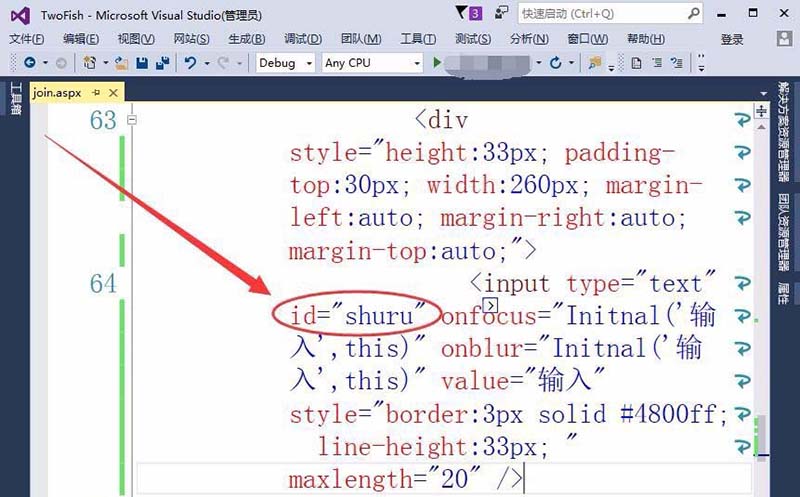This screenshot has width=800, height=497.
Task: Toggle pin on join.aspx tab
Action: pyautogui.click(x=96, y=92)
